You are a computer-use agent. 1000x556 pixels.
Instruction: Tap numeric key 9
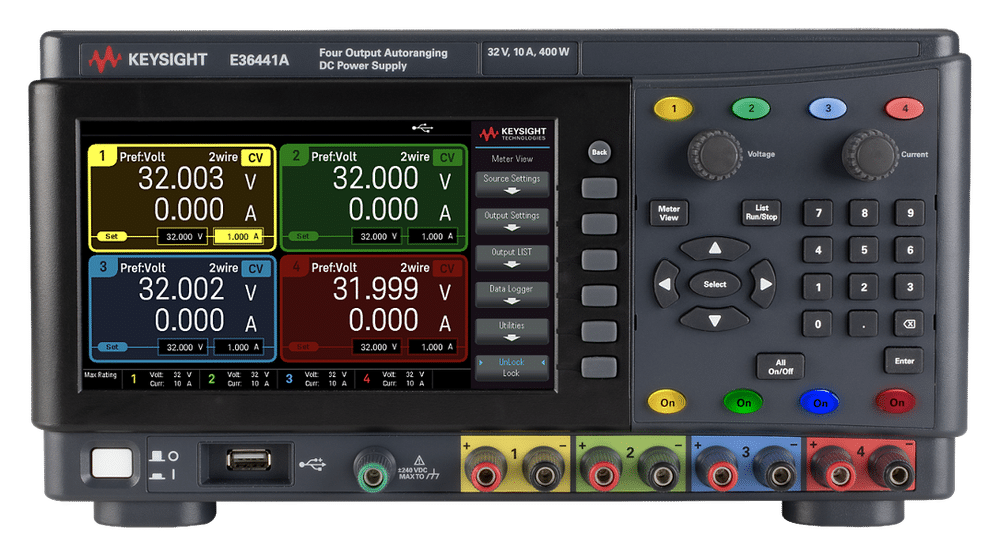pos(910,213)
